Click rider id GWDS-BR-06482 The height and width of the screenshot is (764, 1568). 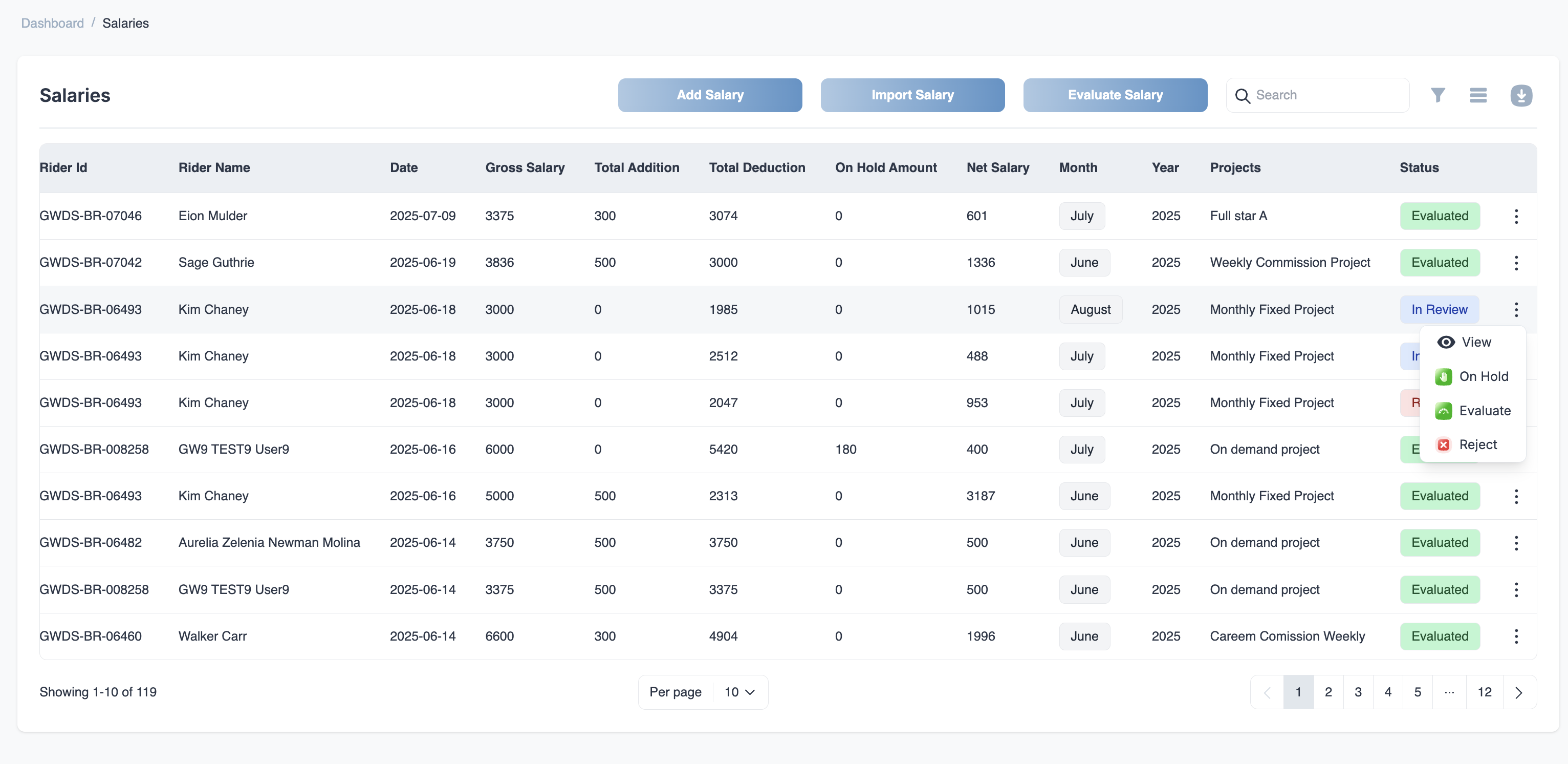coord(91,542)
